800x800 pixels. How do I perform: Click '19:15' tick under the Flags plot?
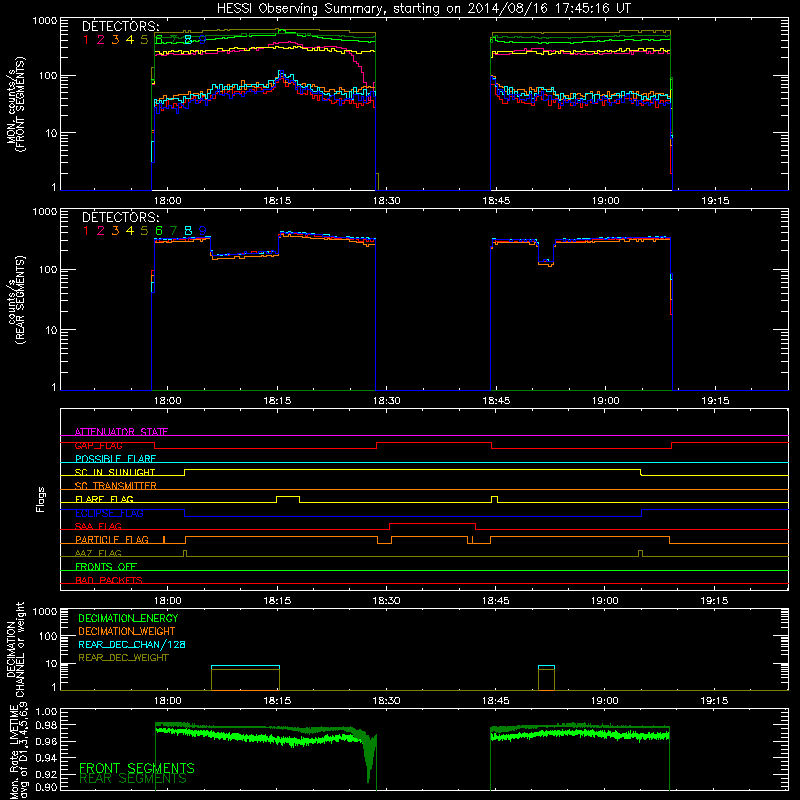pos(714,601)
